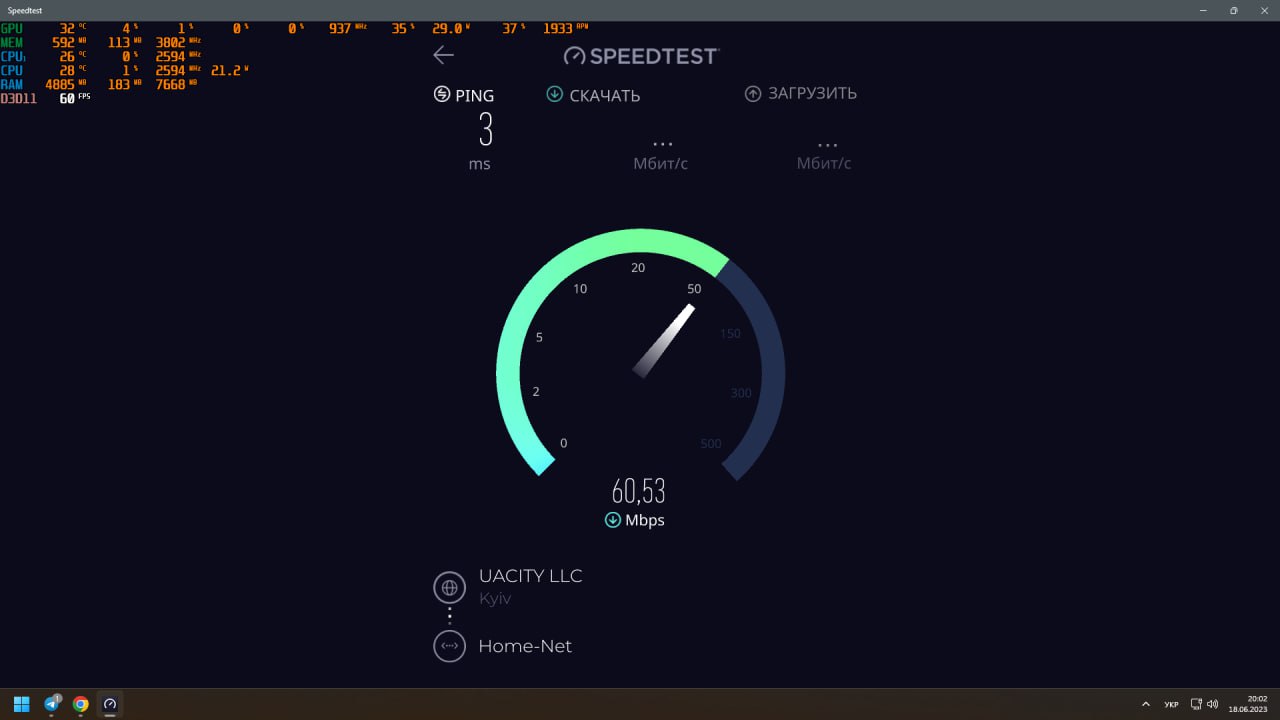Close the Speedtest window
This screenshot has width=1280, height=720.
point(1265,10)
